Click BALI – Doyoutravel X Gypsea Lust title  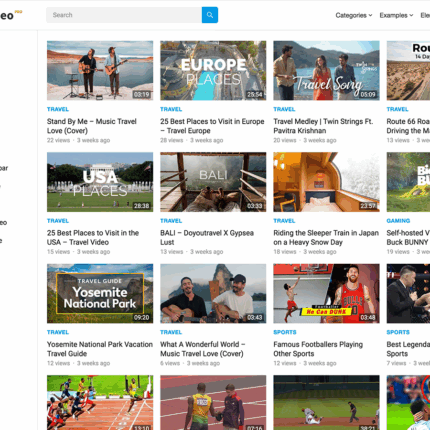[x=207, y=237]
